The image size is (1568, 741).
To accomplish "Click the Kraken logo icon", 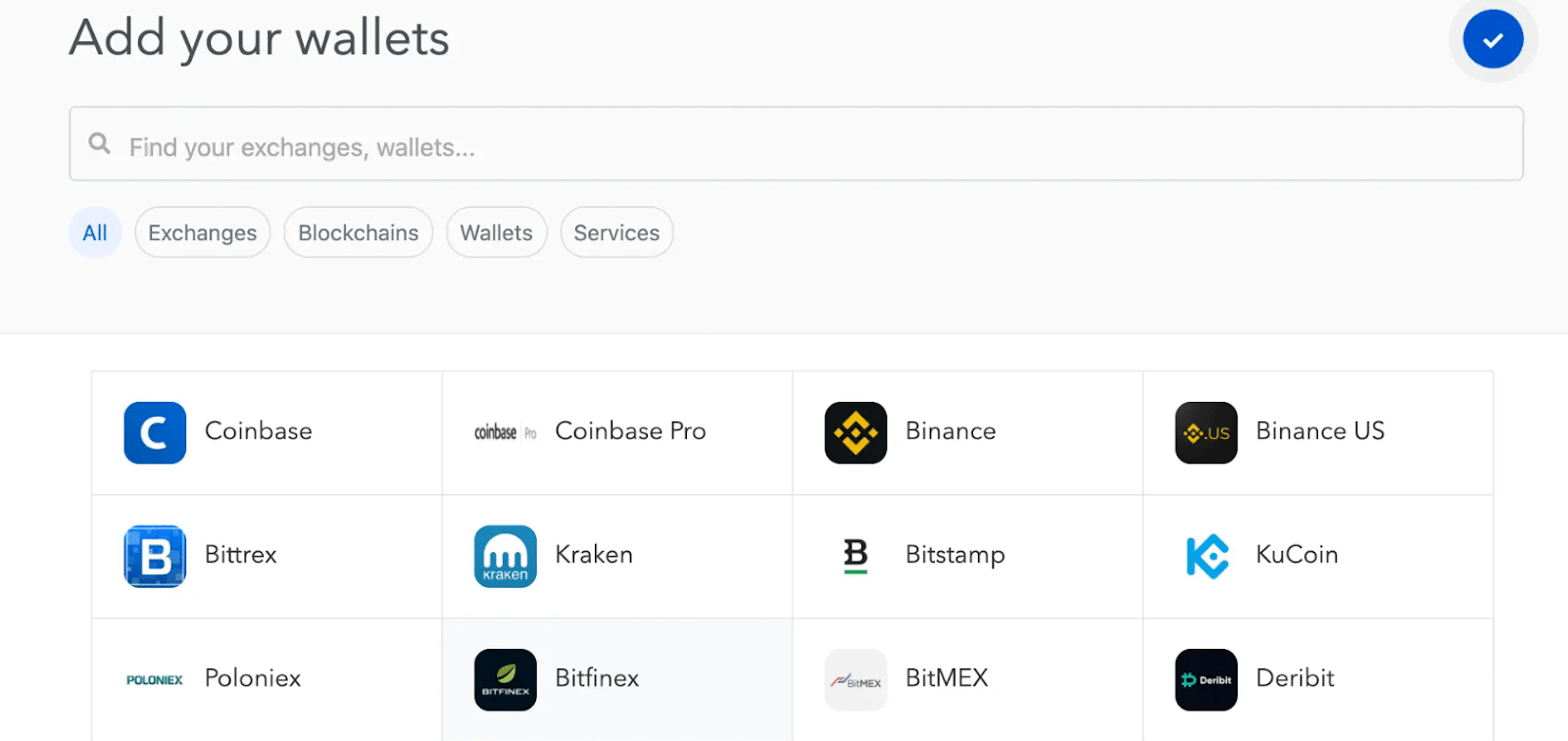I will [x=506, y=556].
